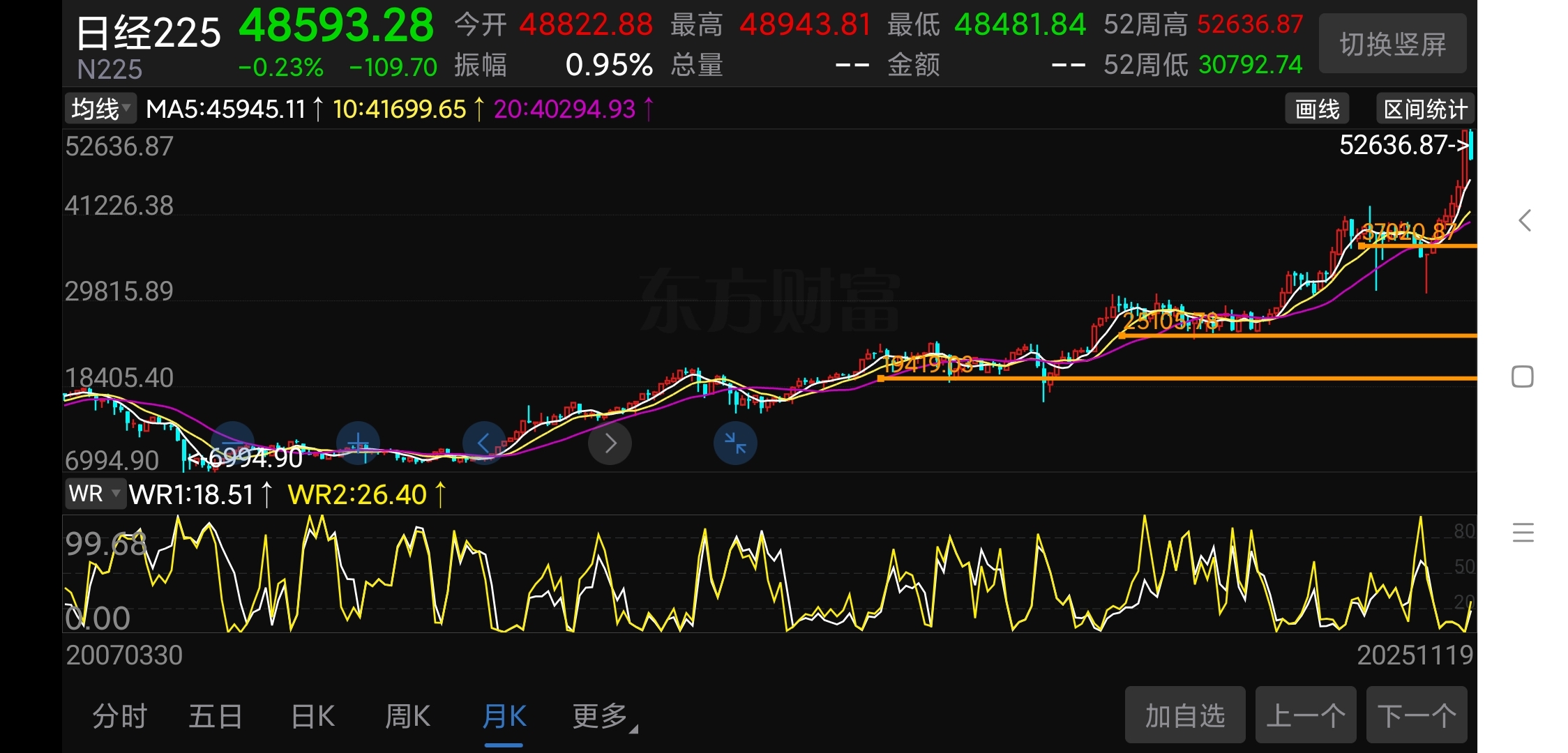
Task: Go to next stock with 下一个
Action: 1416,715
